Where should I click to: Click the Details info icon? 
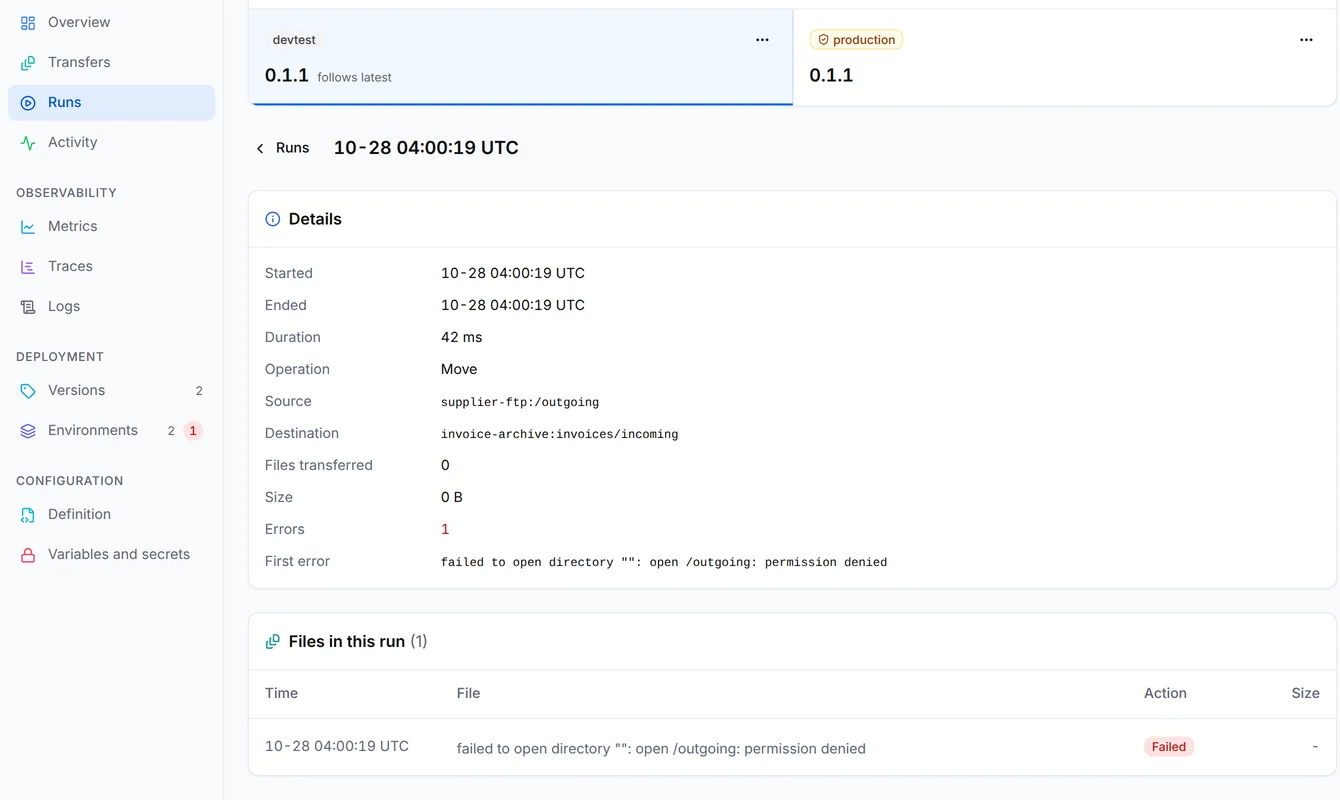tap(272, 219)
